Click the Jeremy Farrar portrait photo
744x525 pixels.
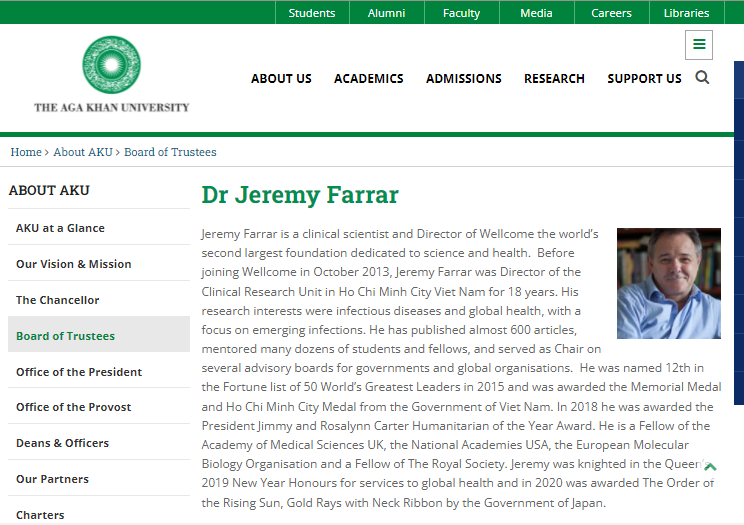(669, 283)
